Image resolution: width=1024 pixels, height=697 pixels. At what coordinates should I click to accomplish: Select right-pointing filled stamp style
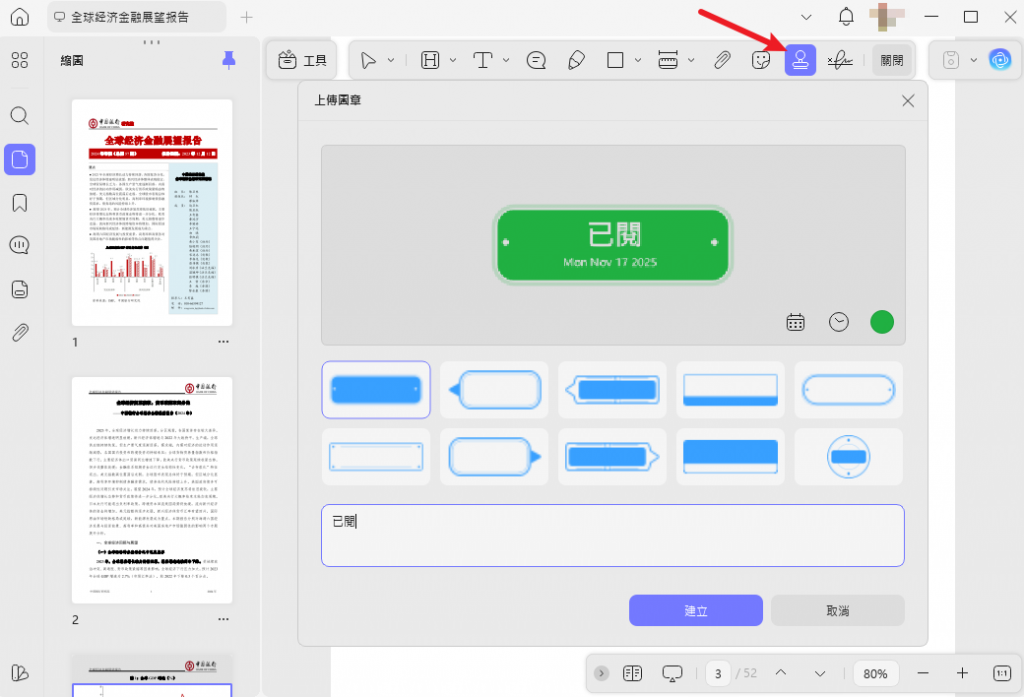[613, 457]
